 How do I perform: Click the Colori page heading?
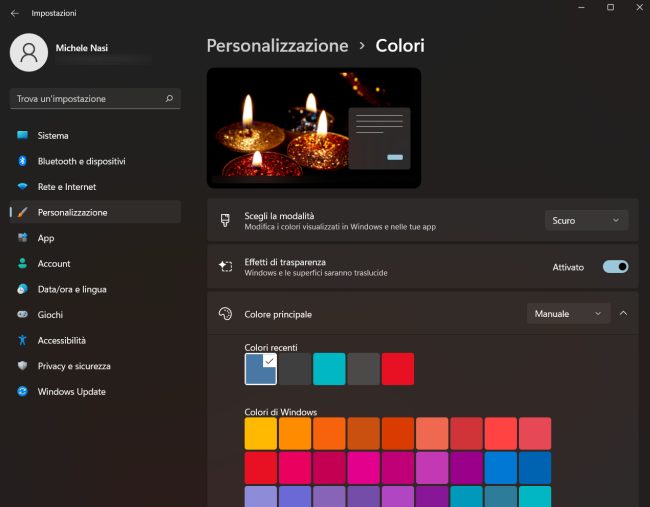click(x=400, y=46)
